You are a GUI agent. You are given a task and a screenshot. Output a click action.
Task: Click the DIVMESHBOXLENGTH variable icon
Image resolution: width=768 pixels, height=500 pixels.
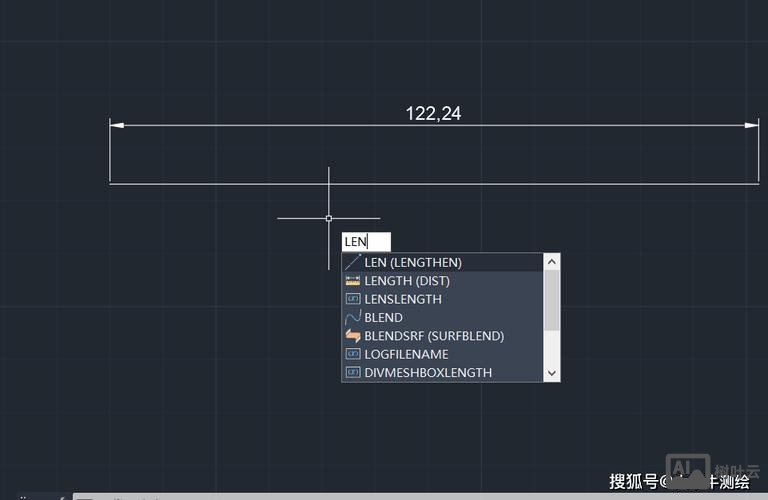[x=353, y=372]
